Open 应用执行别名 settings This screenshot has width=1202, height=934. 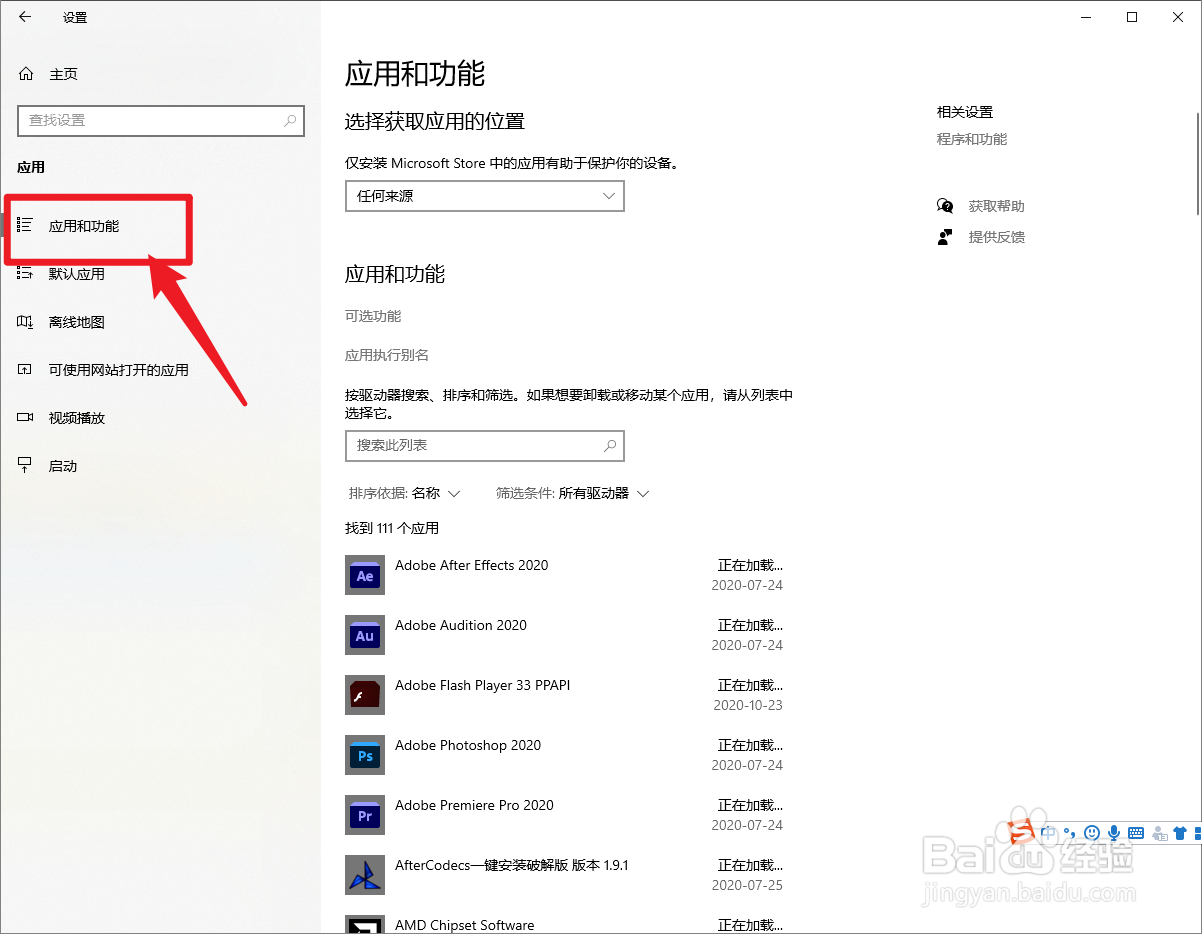389,355
